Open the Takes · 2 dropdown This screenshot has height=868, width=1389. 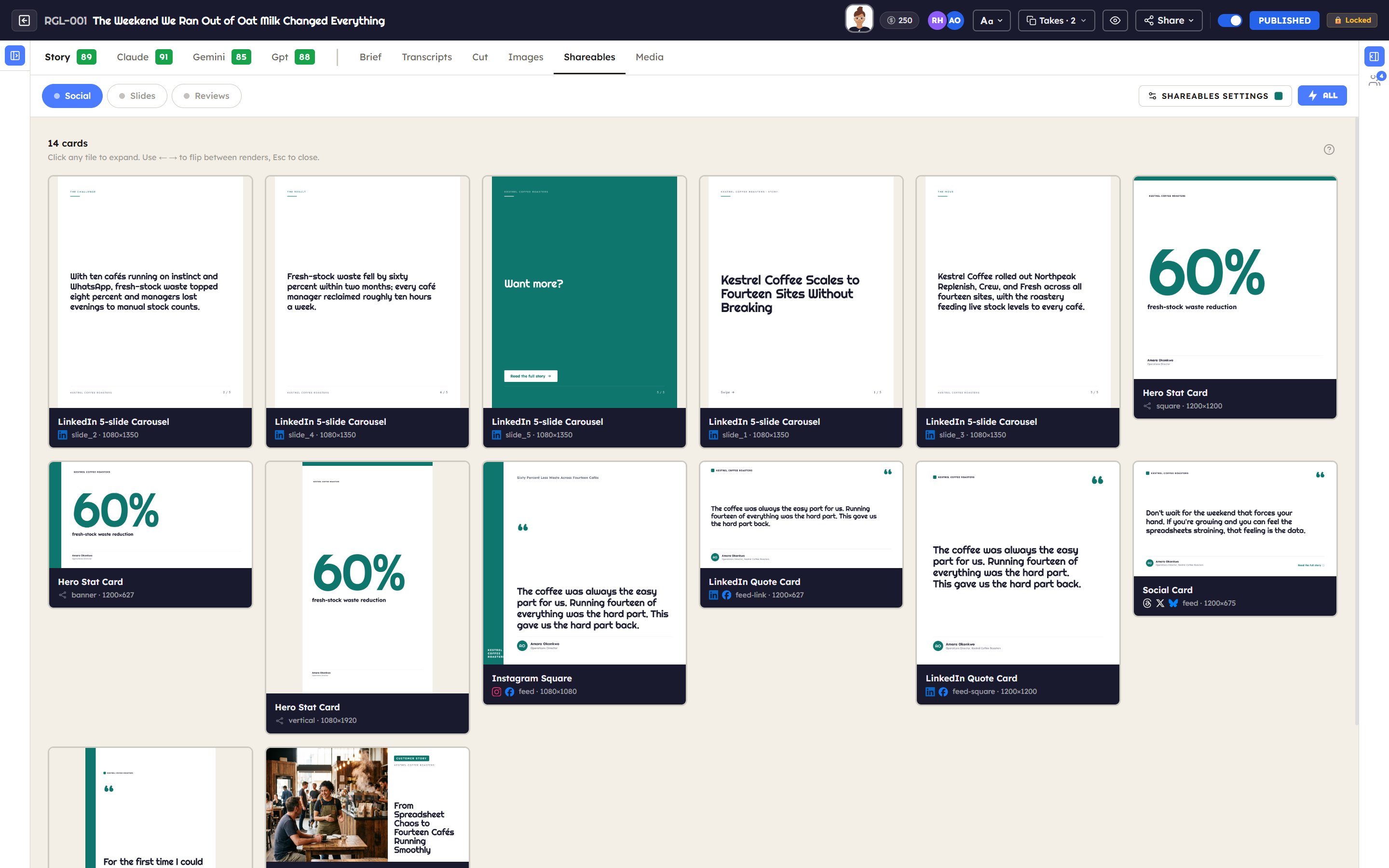(1056, 20)
